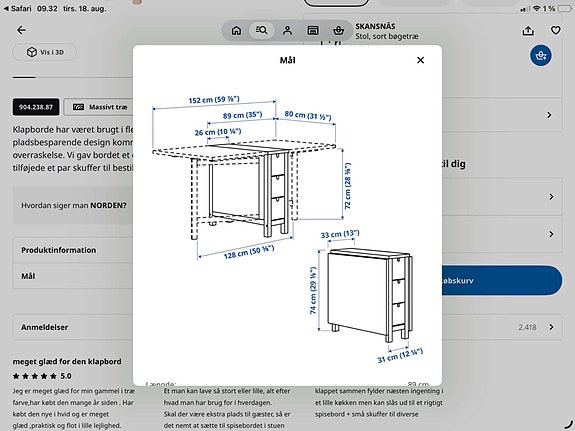Screen dimensions: 575x431
Task: Click the chevron beside 2.418 reviews
Action: click(551, 327)
